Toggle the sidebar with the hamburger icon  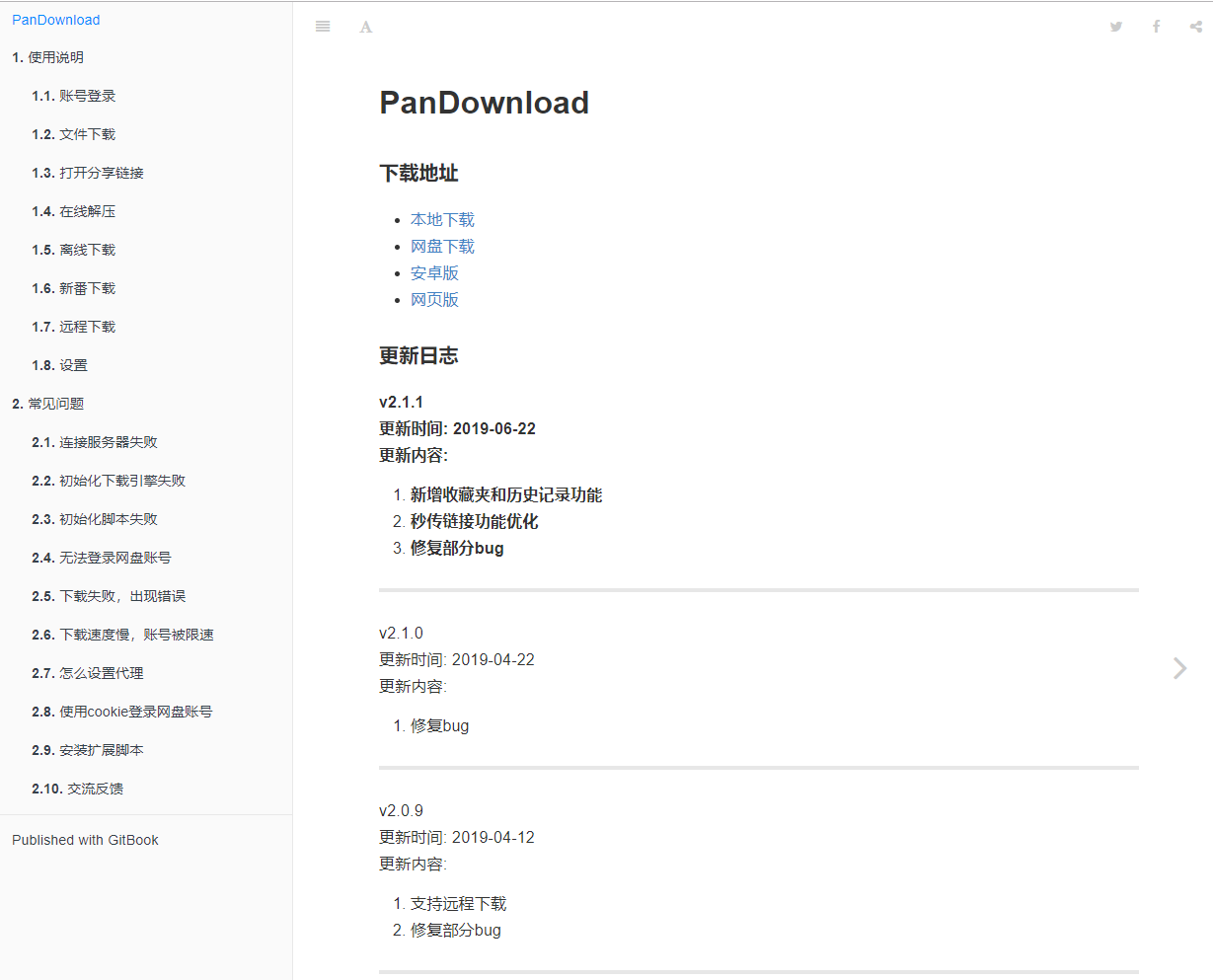323,27
